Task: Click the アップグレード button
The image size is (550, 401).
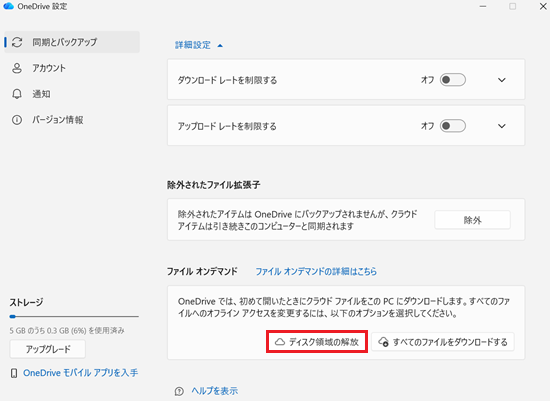Action: click(48, 349)
